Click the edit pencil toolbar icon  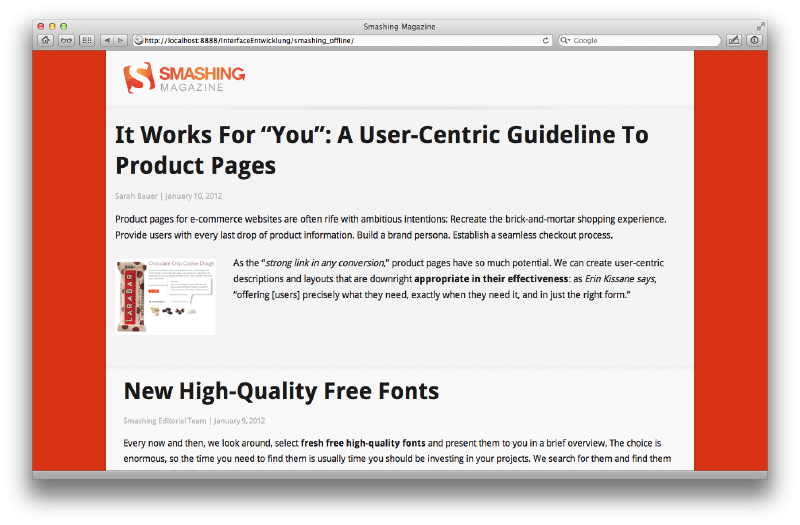734,40
